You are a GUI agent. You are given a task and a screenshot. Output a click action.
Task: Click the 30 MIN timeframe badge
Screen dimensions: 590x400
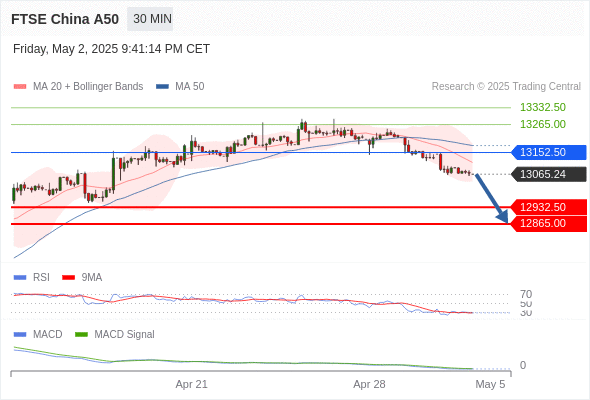[150, 19]
